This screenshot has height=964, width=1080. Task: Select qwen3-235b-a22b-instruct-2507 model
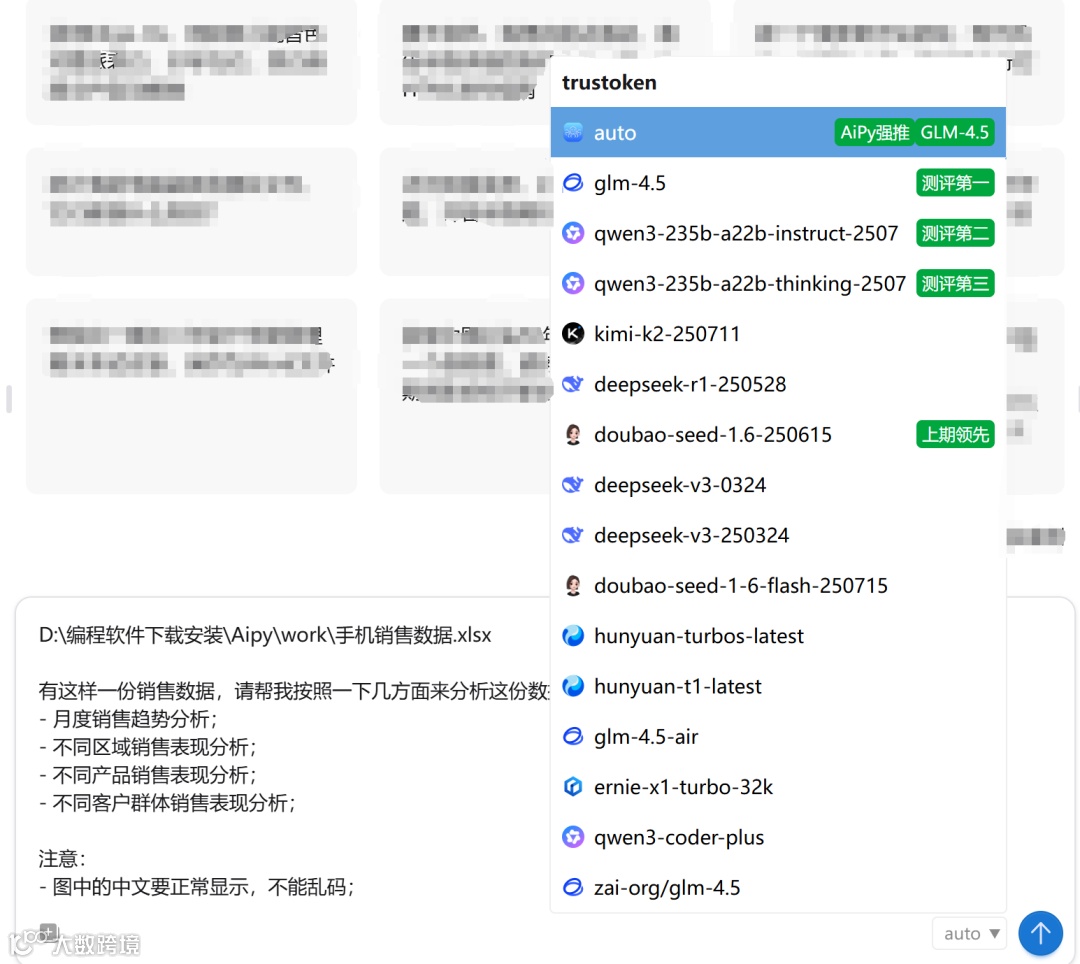click(x=778, y=233)
